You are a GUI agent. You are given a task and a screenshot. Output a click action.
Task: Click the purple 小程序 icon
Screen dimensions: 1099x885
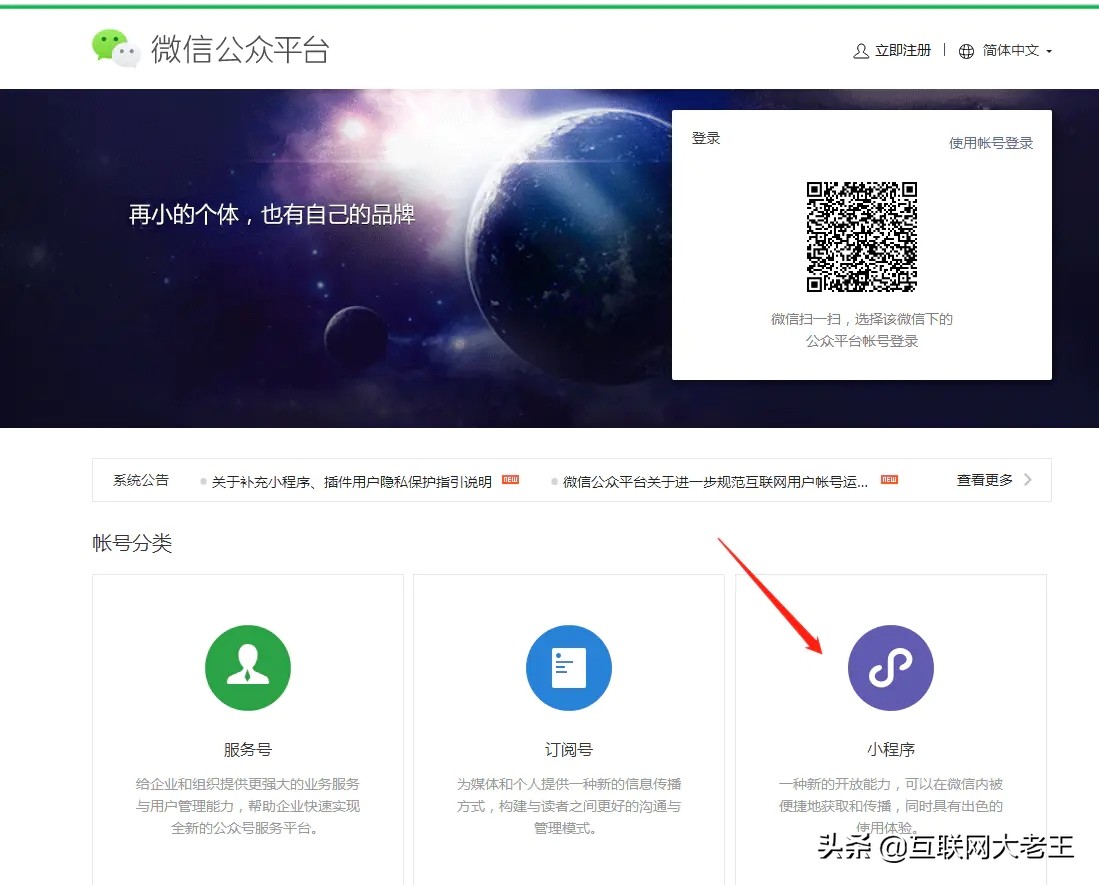(x=891, y=668)
